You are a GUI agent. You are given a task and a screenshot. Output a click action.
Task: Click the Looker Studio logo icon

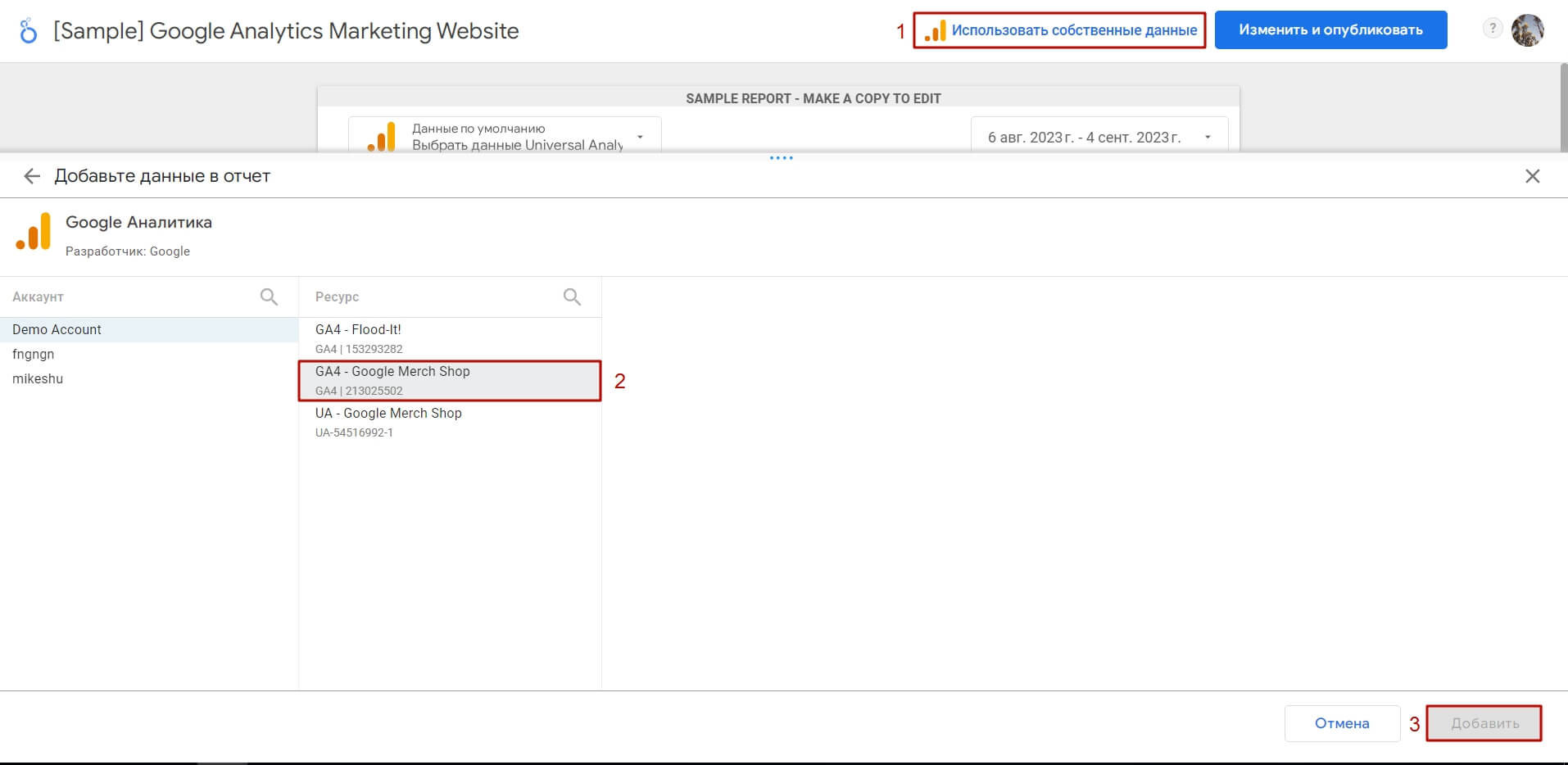pos(29,31)
